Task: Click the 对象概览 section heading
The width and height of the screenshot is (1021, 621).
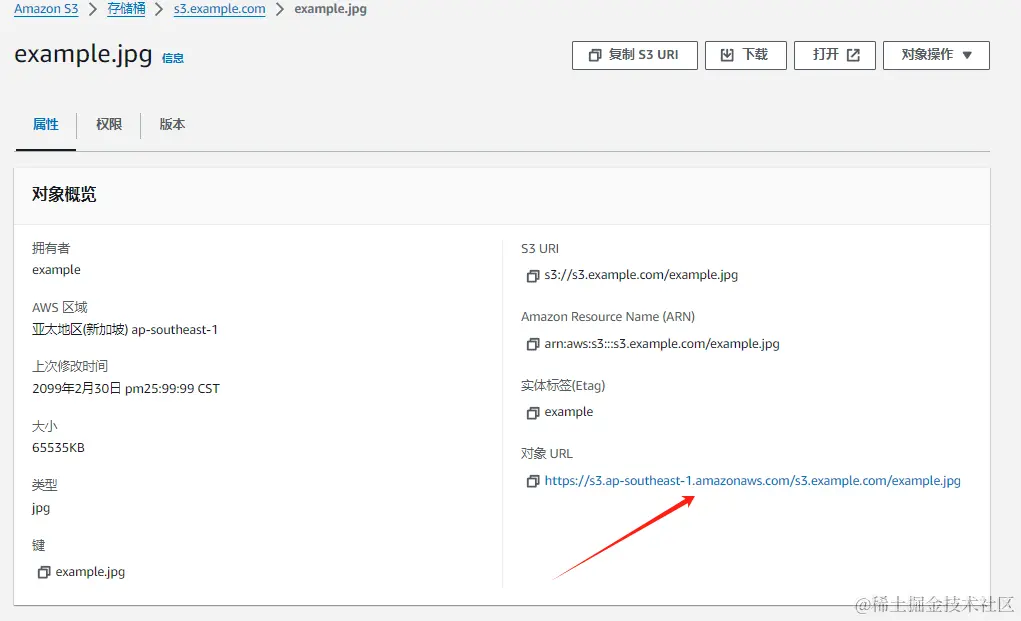Action: [x=64, y=195]
